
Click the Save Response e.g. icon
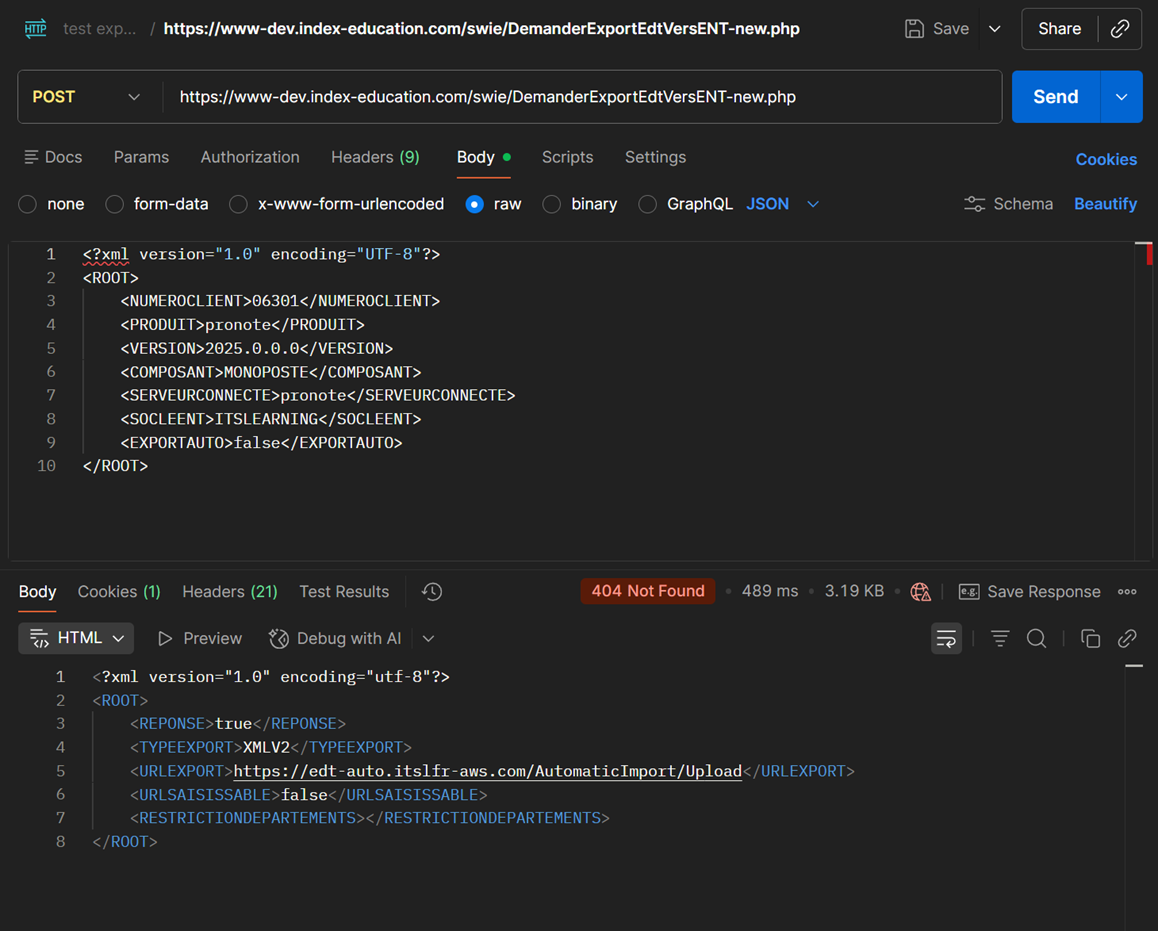click(x=969, y=591)
